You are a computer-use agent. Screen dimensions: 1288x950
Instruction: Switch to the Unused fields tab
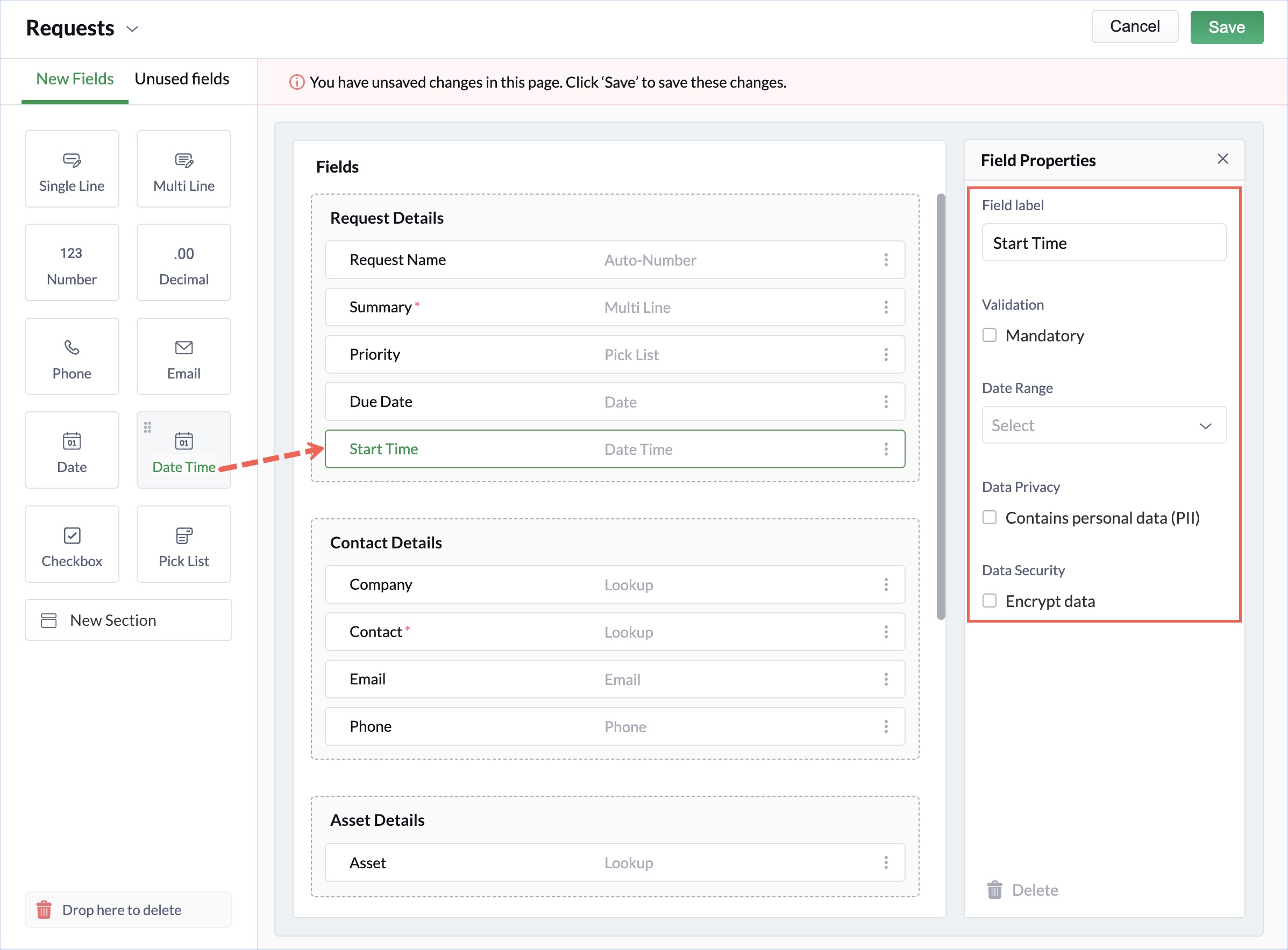(182, 80)
